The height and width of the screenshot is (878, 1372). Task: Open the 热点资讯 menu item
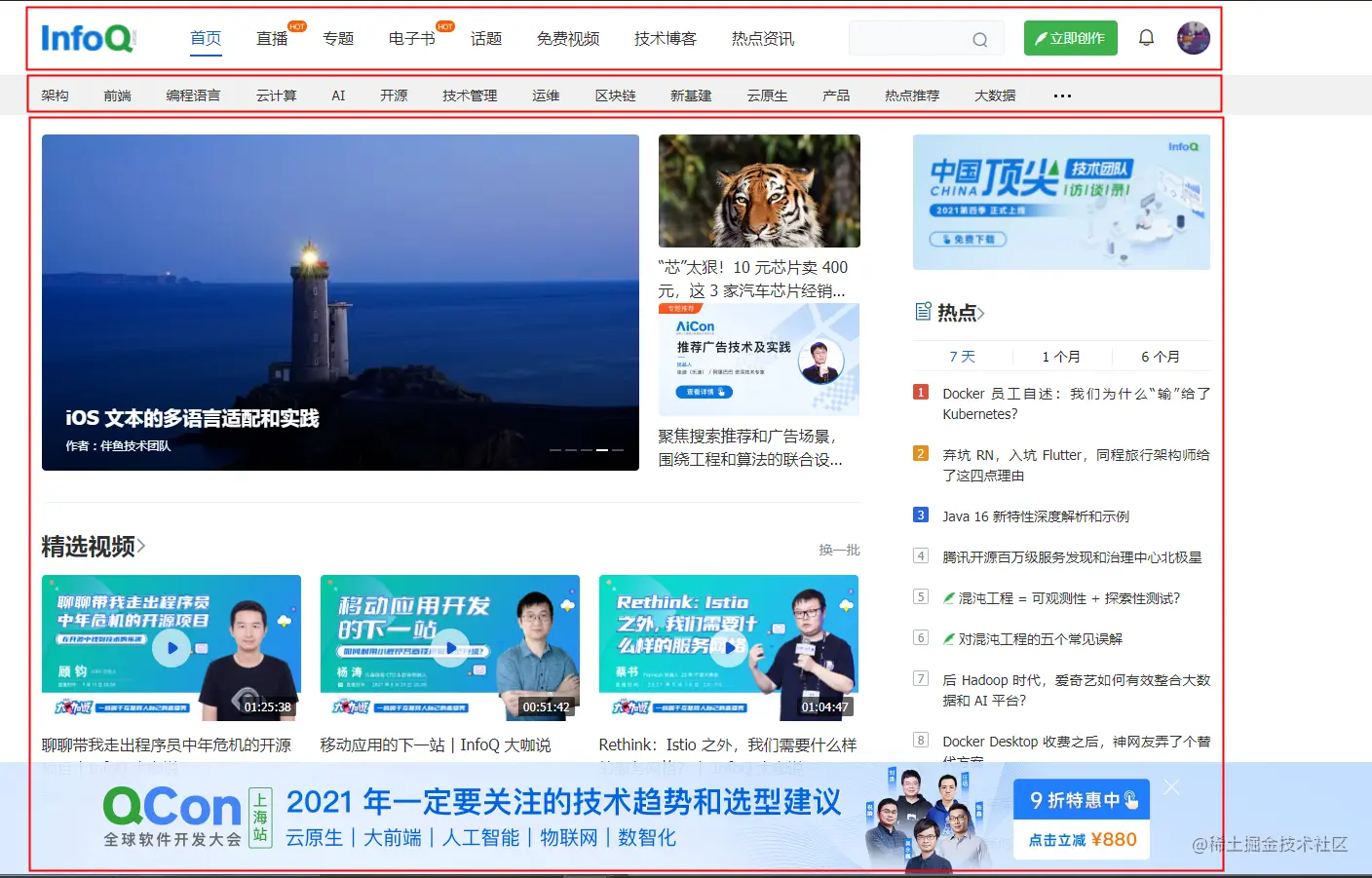(x=763, y=38)
